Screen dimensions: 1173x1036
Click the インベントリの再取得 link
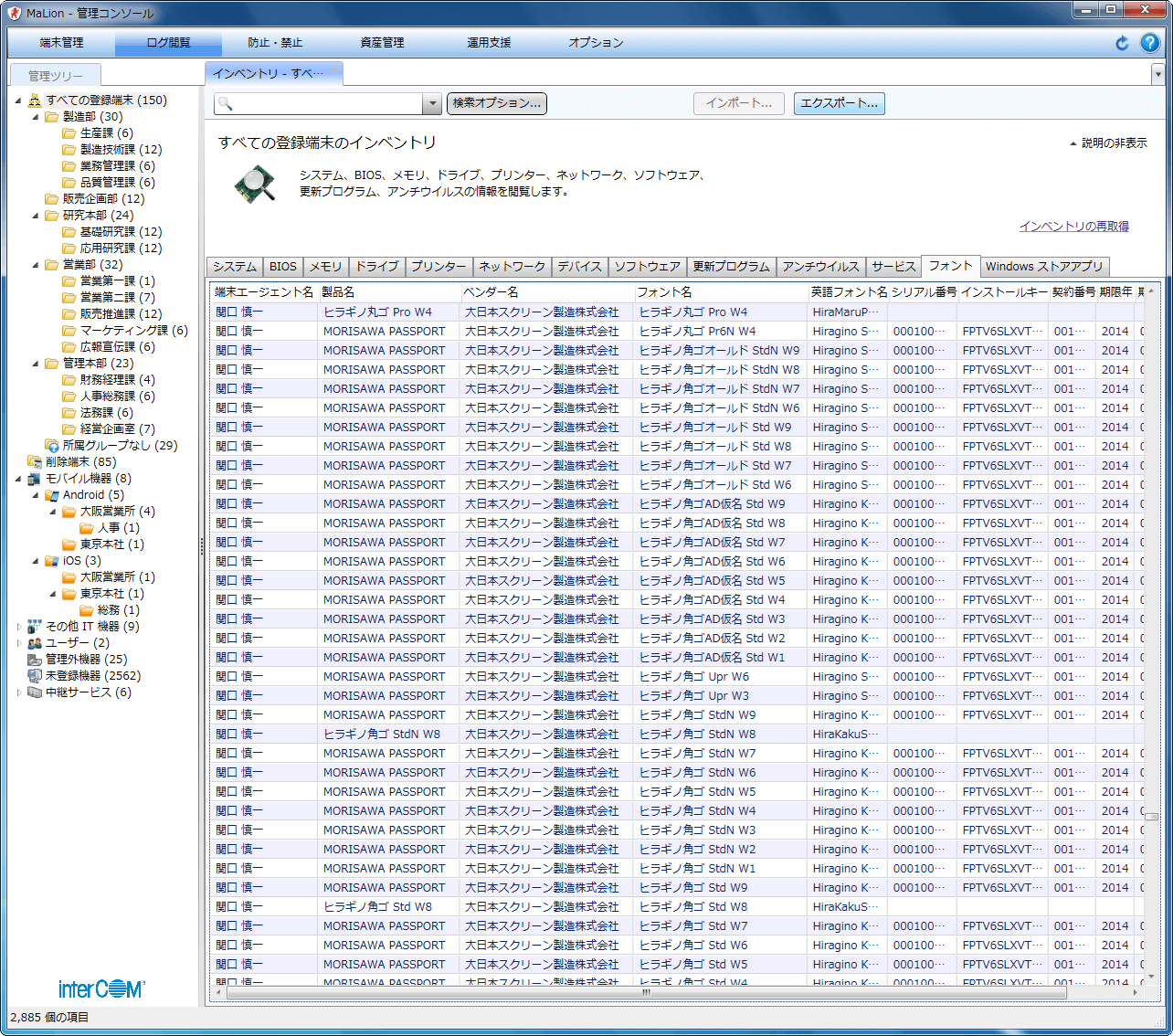(1073, 227)
